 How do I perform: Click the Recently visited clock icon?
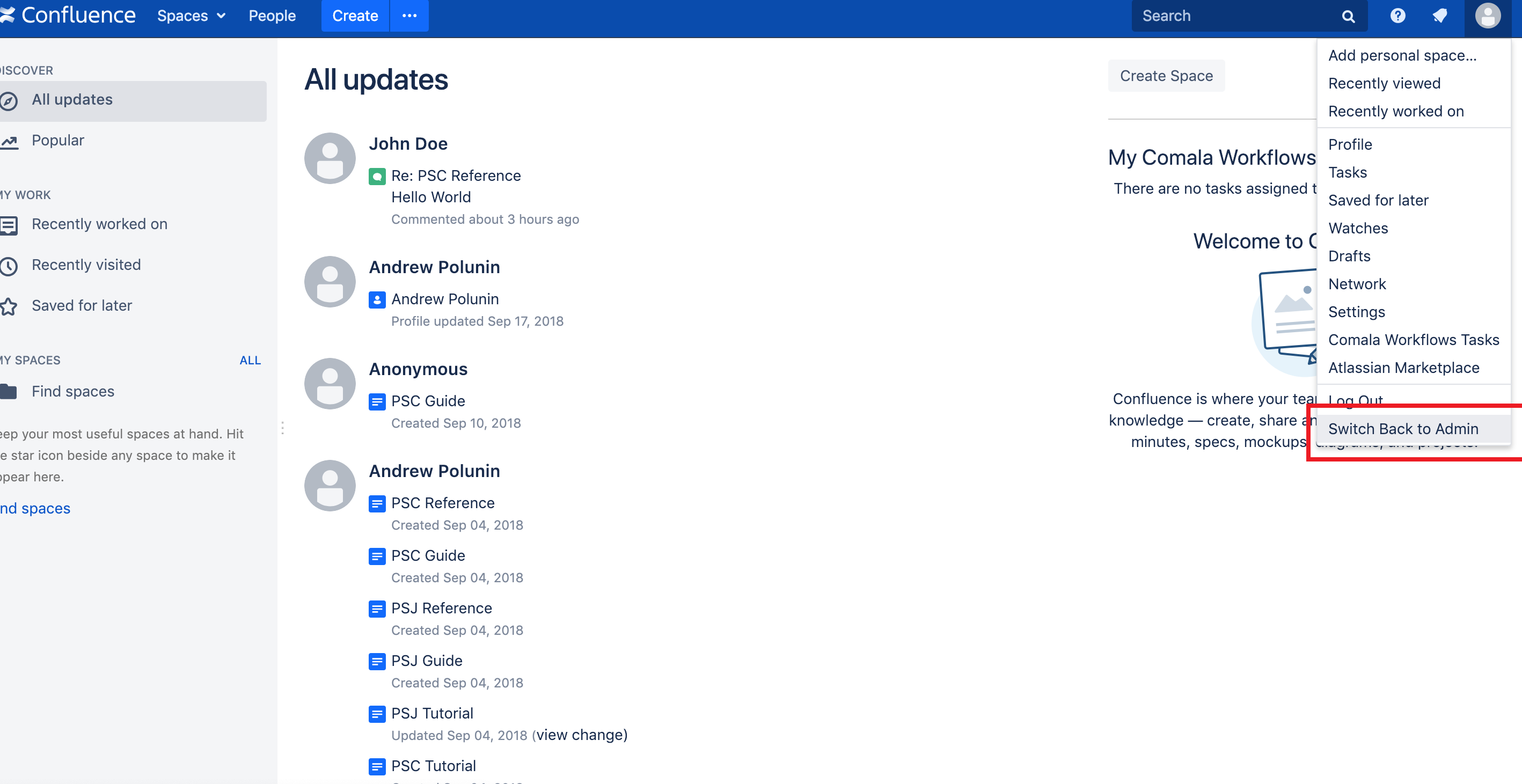pos(8,266)
